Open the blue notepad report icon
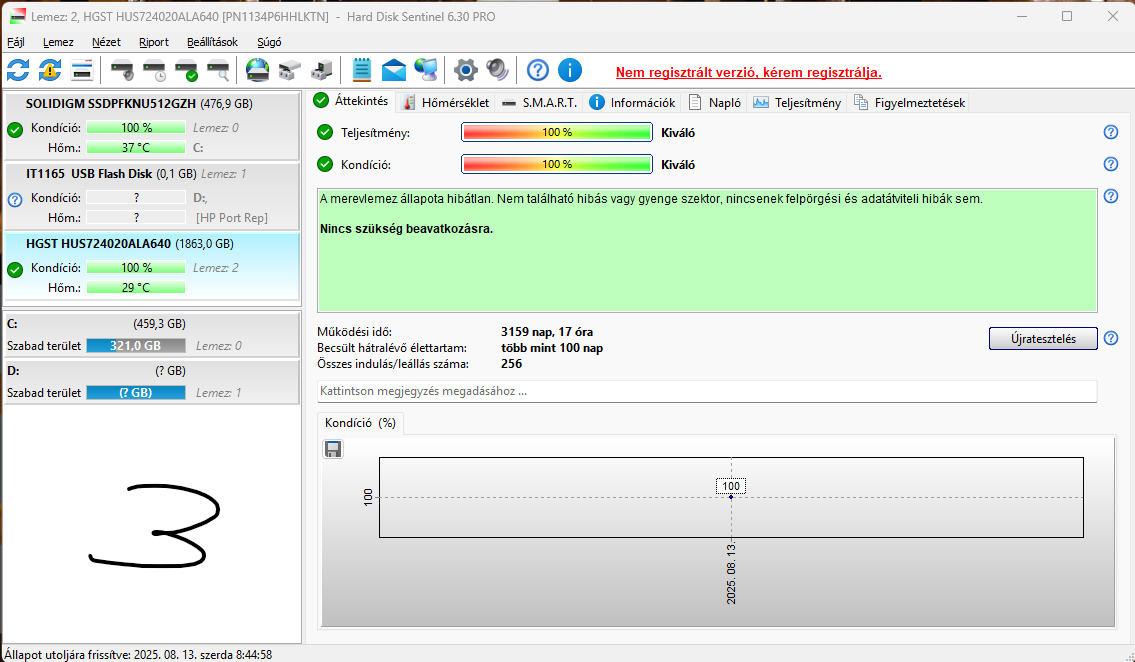Viewport: 1135px width, 662px height. pyautogui.click(x=362, y=70)
